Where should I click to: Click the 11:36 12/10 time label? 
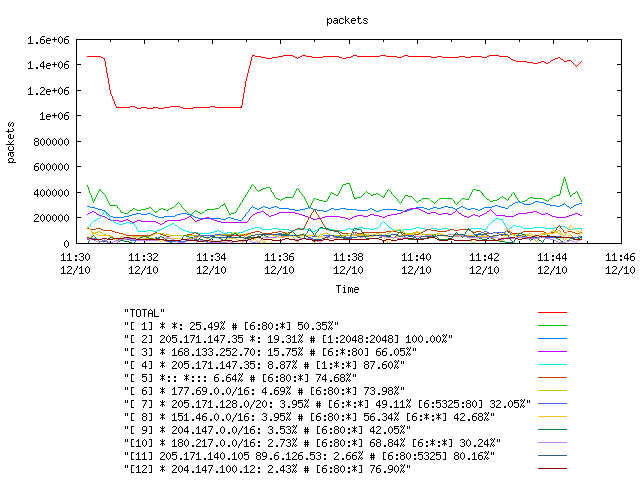[279, 264]
